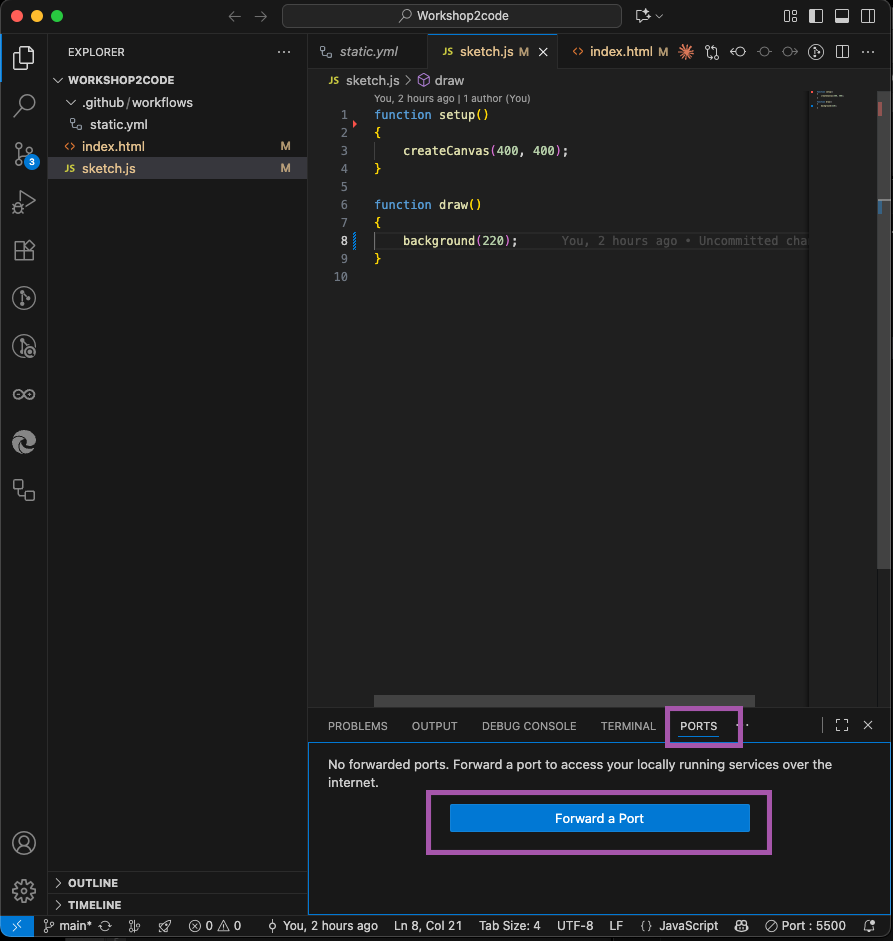Open Copilot dropdown chevron in title bar
Screen dimensions: 893x941
click(660, 16)
